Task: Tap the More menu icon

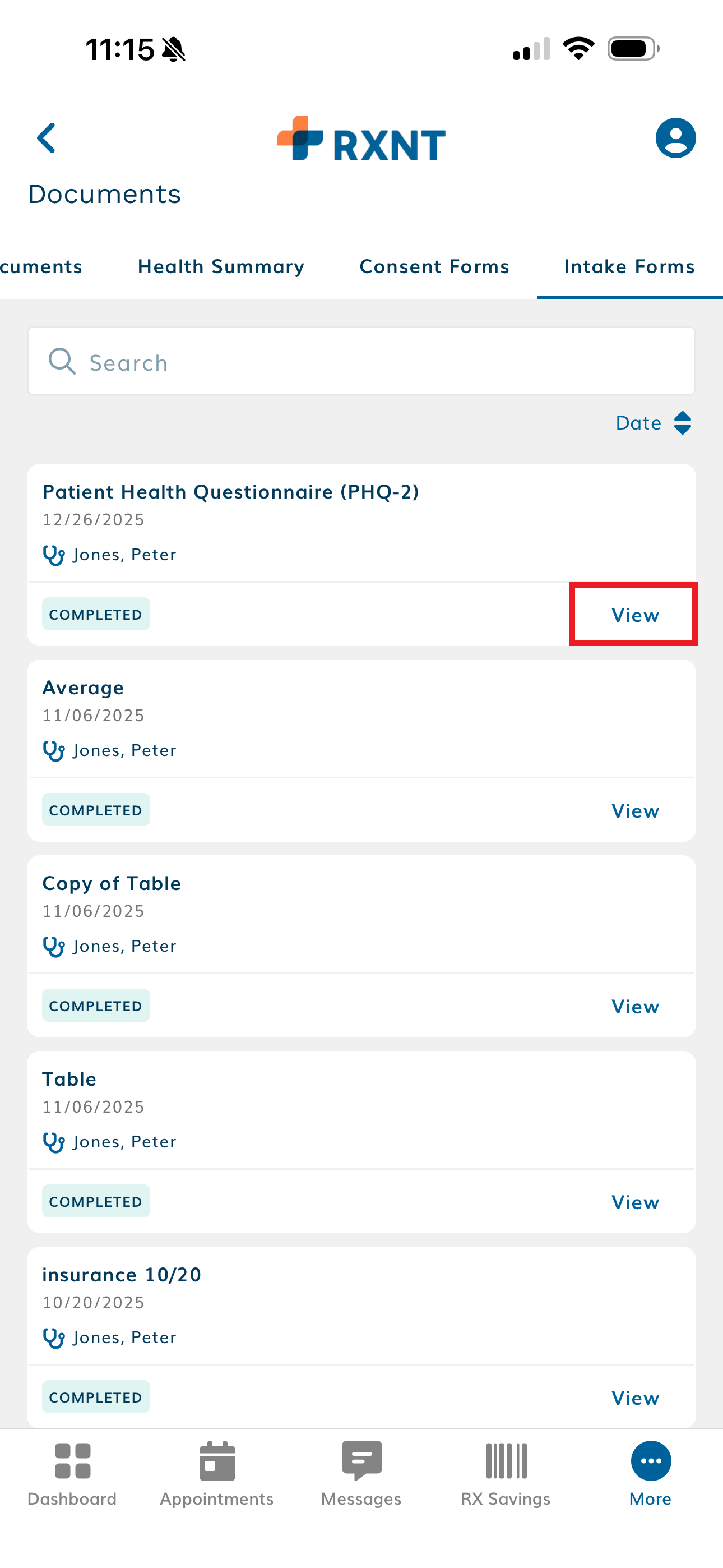Action: 651,1461
